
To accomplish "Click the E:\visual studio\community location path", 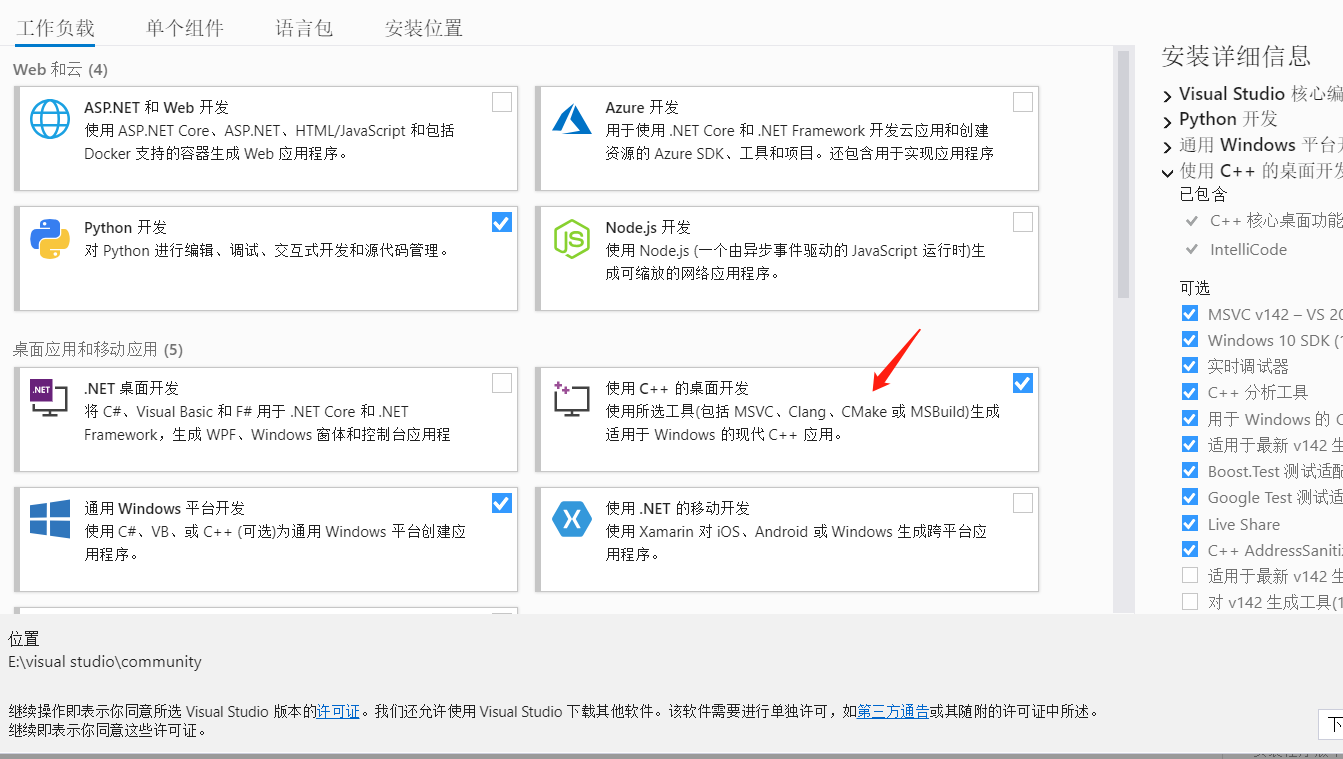I will (105, 661).
